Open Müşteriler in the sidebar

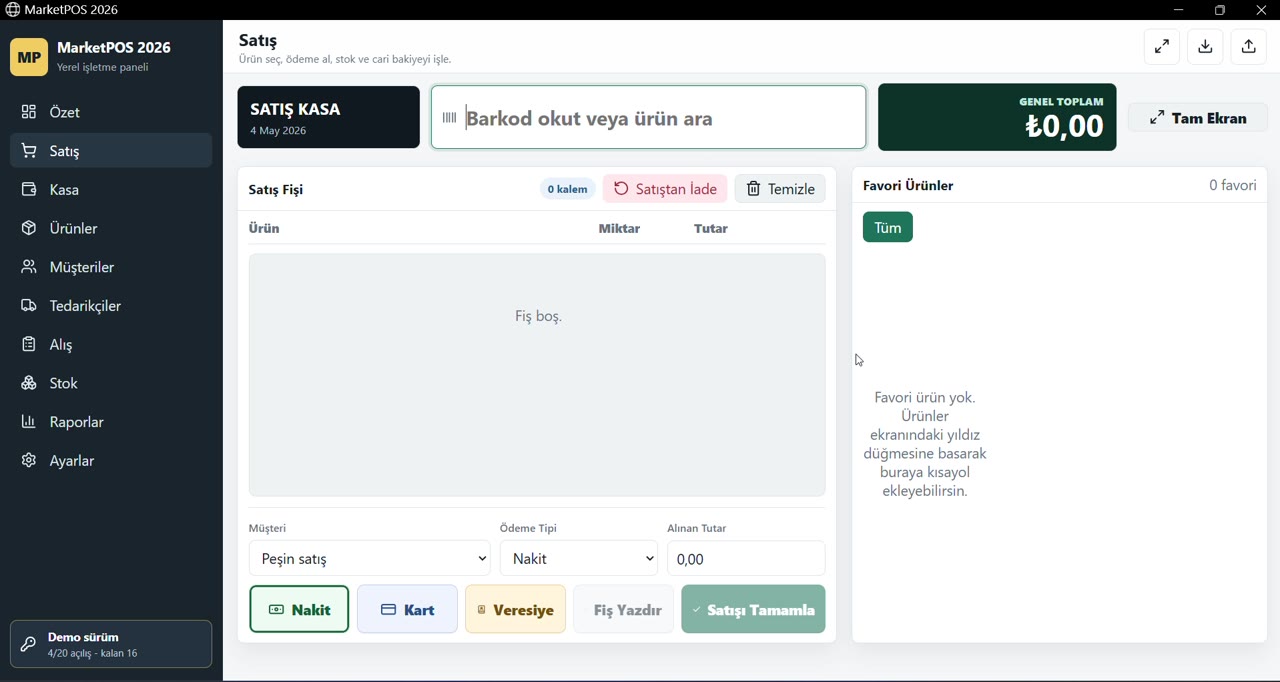[x=111, y=267]
